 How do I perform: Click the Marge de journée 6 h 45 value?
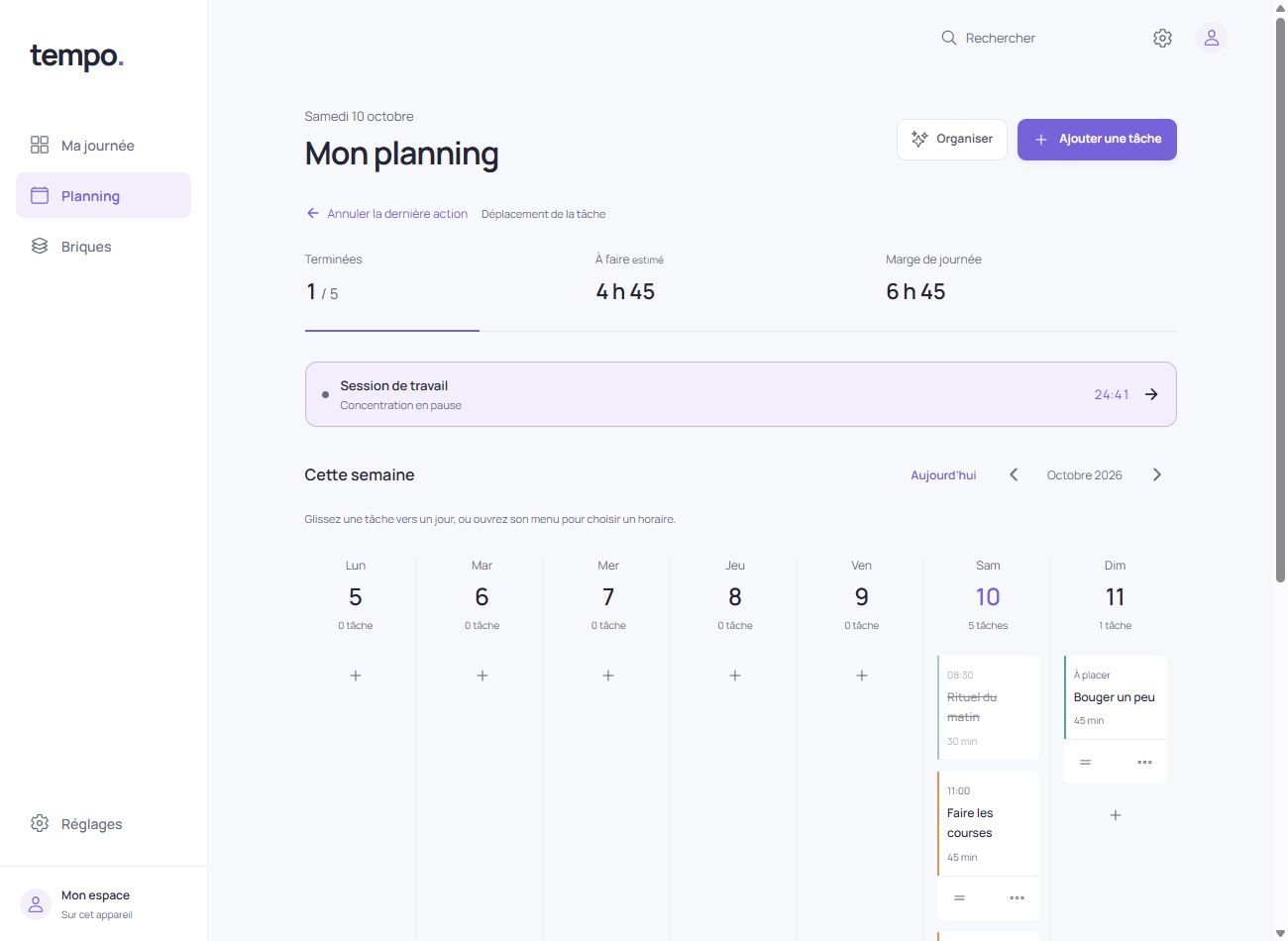[x=915, y=292]
